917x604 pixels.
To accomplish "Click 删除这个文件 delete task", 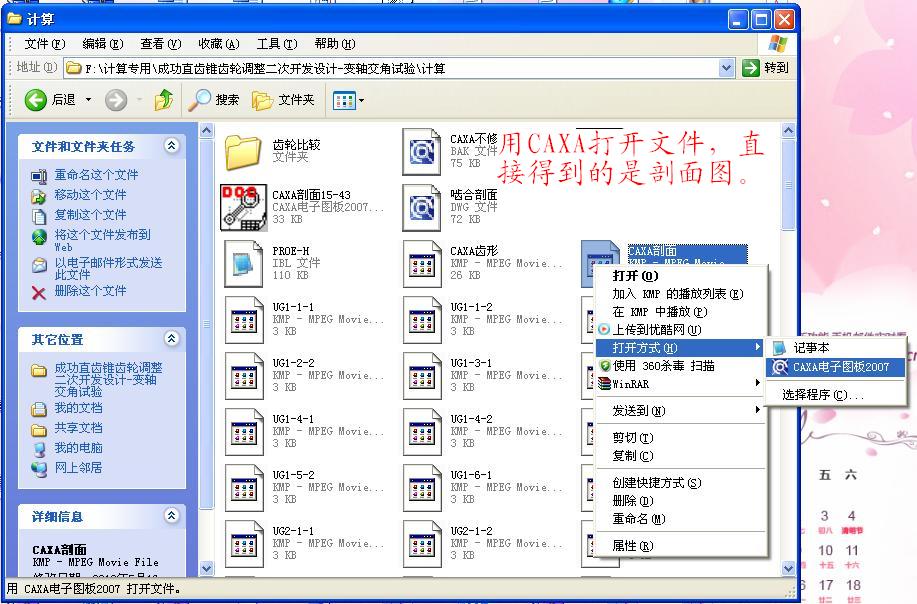I will 91,291.
